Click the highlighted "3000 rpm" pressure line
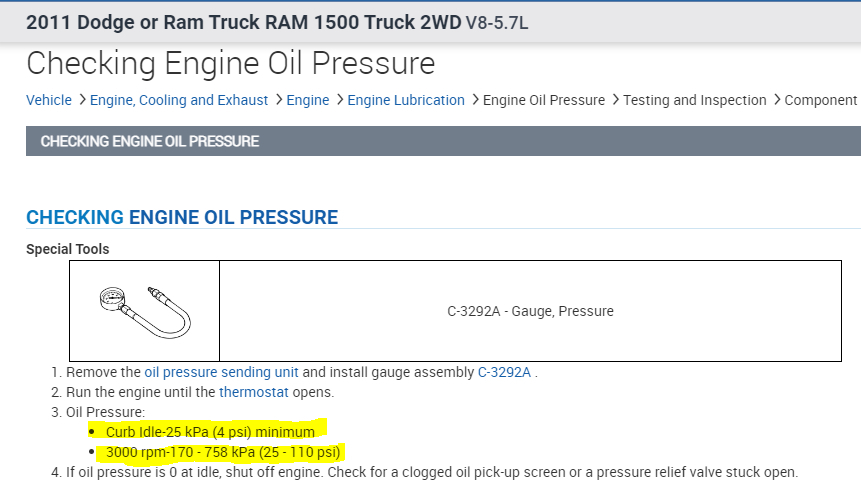Viewport: 861px width, 504px height. coord(223,452)
